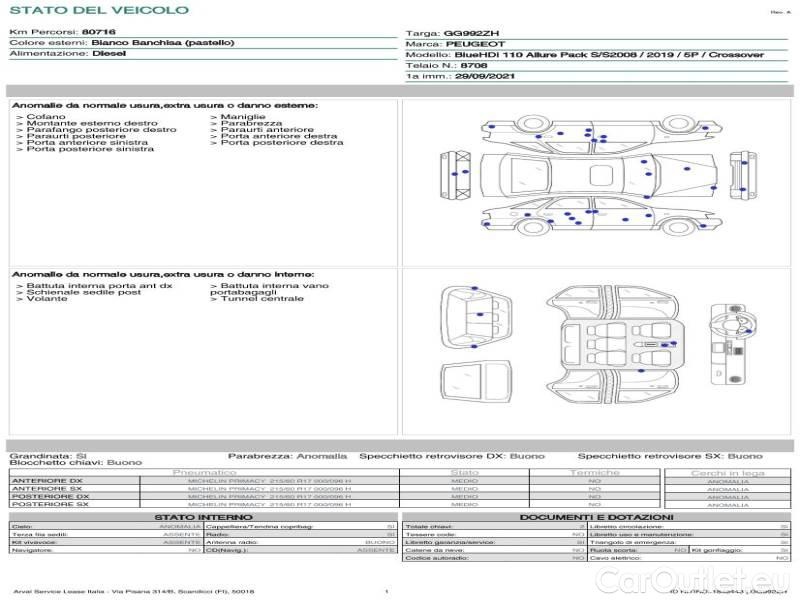
Task: Select the 'Navigatore:' row label
Action: tap(30, 550)
